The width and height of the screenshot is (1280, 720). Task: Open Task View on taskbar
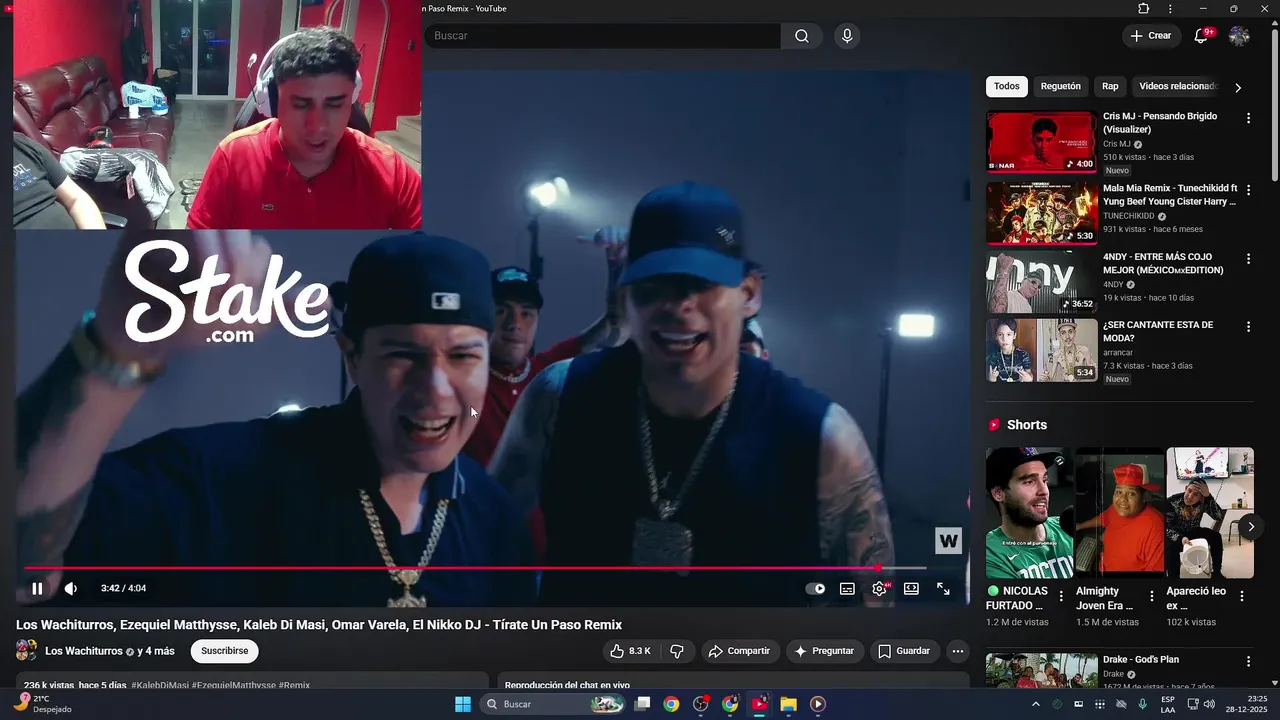tap(643, 704)
